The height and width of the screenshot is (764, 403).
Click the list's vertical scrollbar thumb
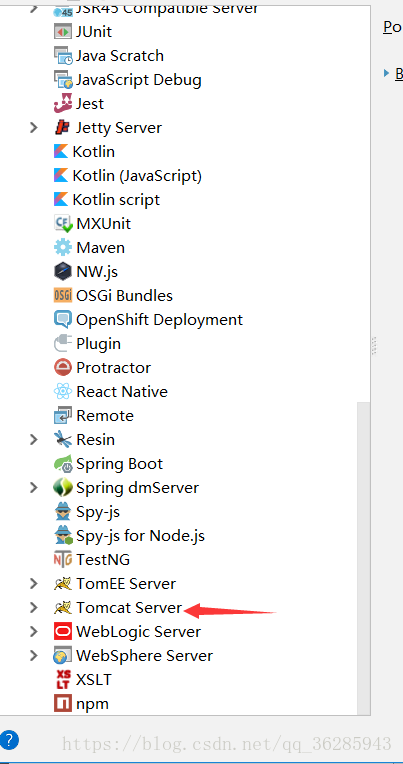364,558
